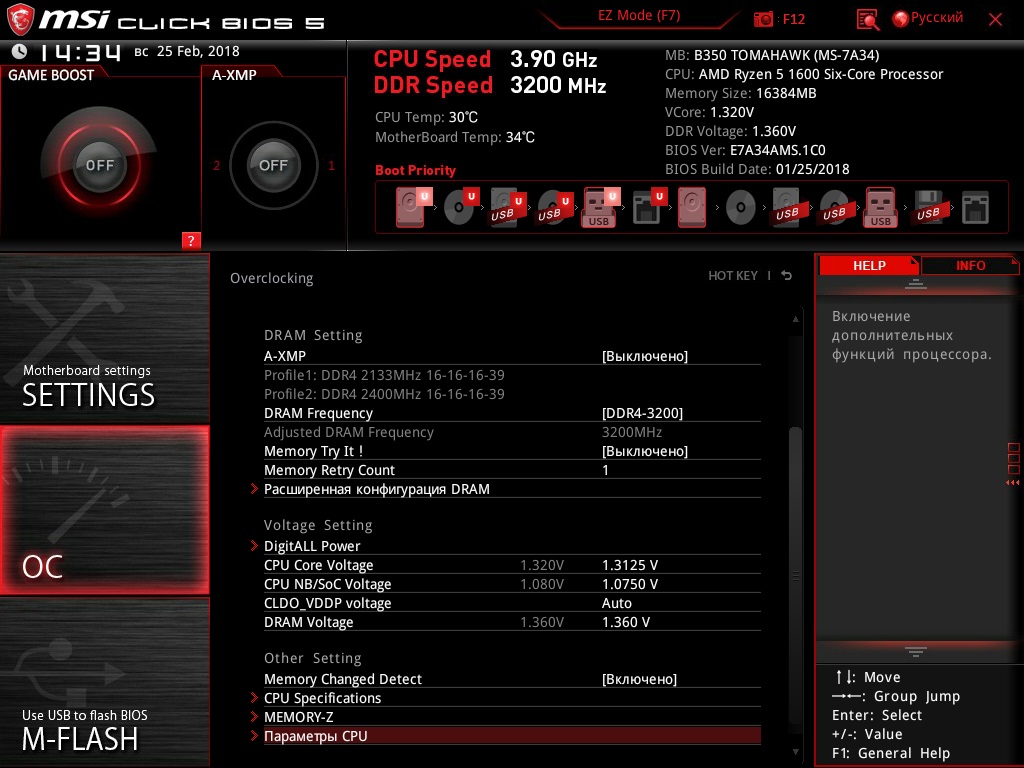Open the CLDO_VDDP voltage Auto value
Screen dimensions: 1024x768
point(616,603)
